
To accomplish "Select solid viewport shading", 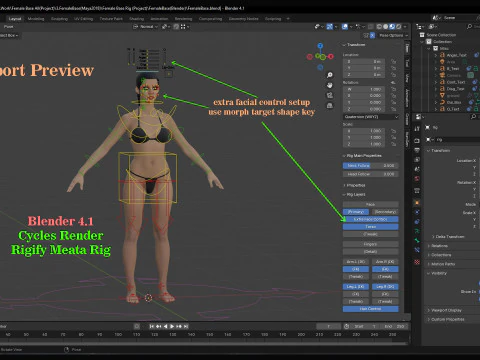I will [x=386, y=26].
